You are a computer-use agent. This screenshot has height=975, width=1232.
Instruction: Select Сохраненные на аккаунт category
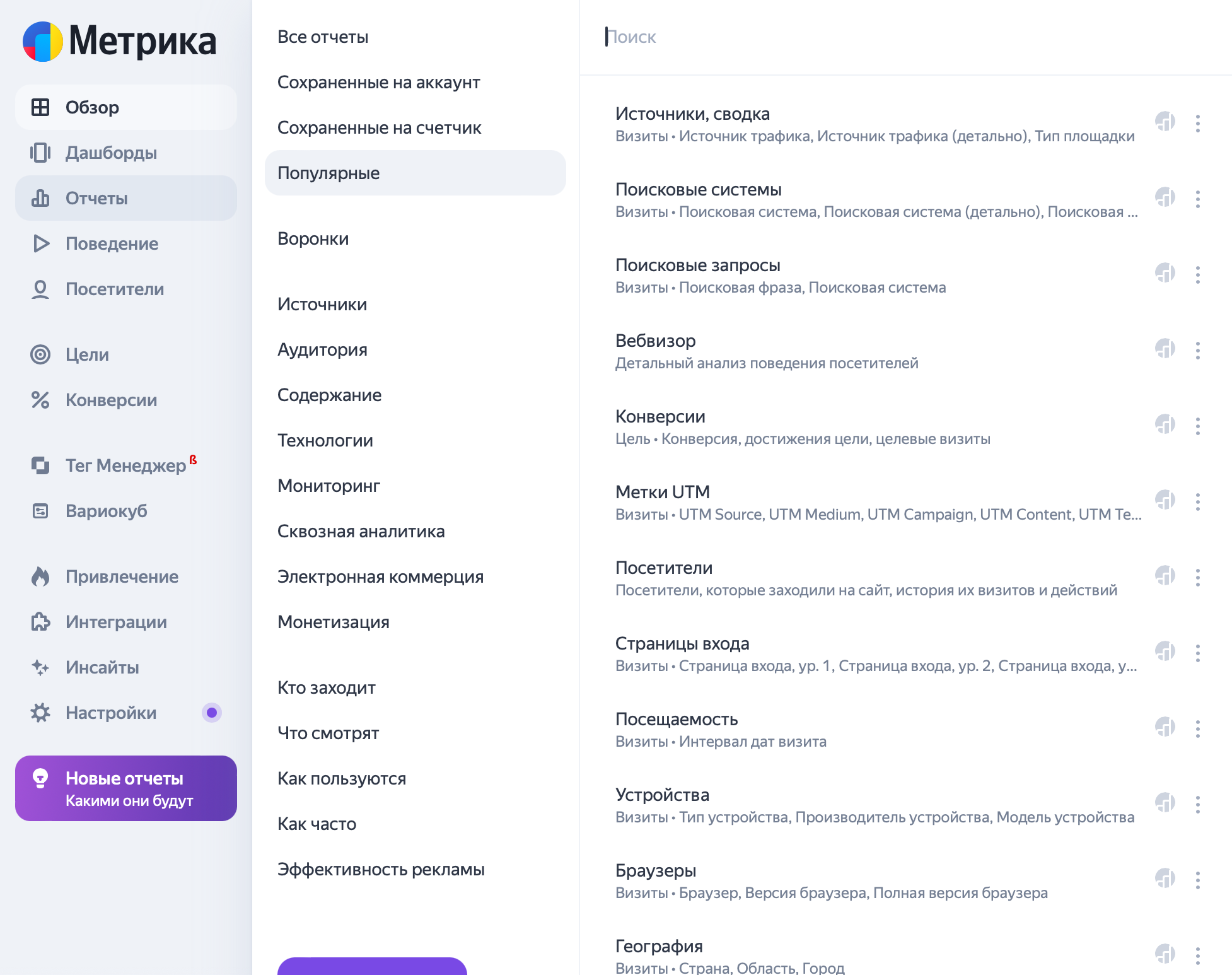[378, 82]
